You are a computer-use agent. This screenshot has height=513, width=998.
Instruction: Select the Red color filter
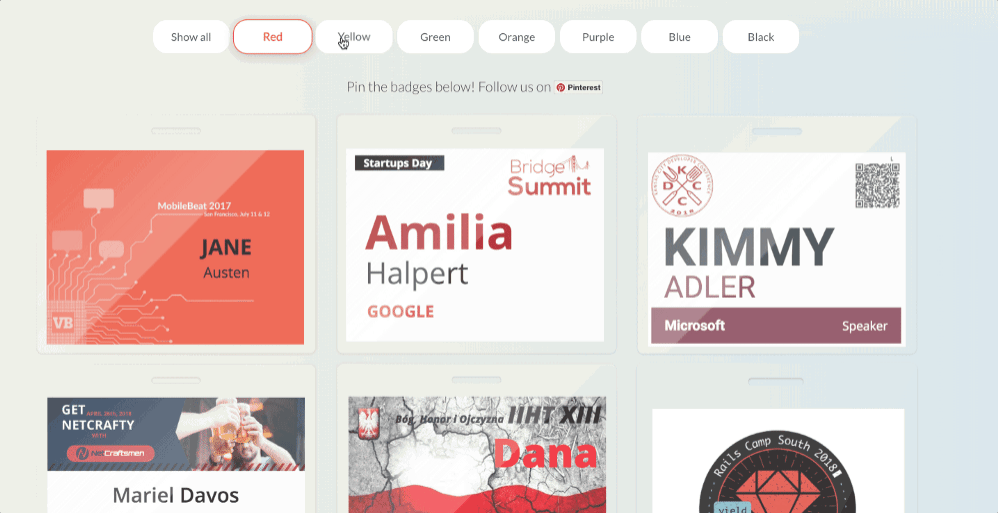tap(272, 37)
